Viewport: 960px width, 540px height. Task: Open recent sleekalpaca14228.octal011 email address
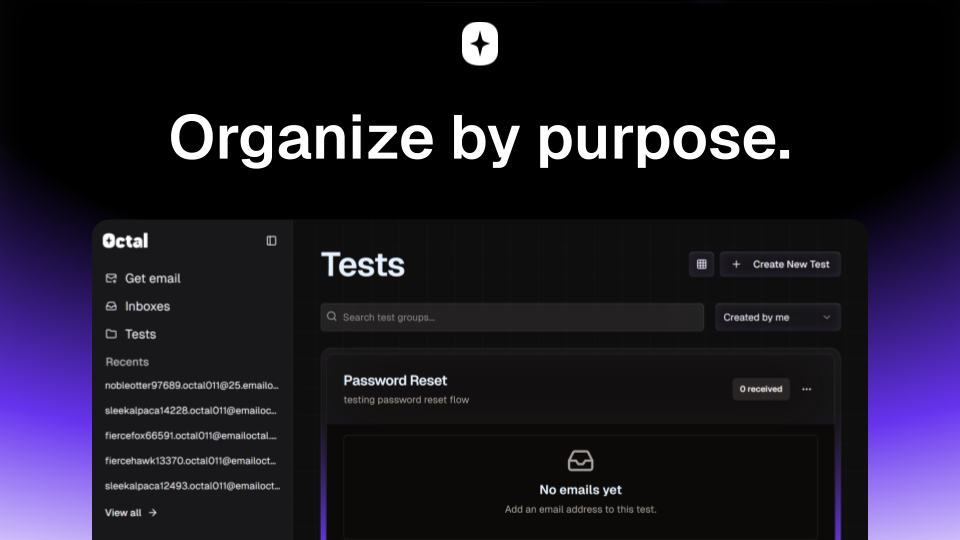190,411
